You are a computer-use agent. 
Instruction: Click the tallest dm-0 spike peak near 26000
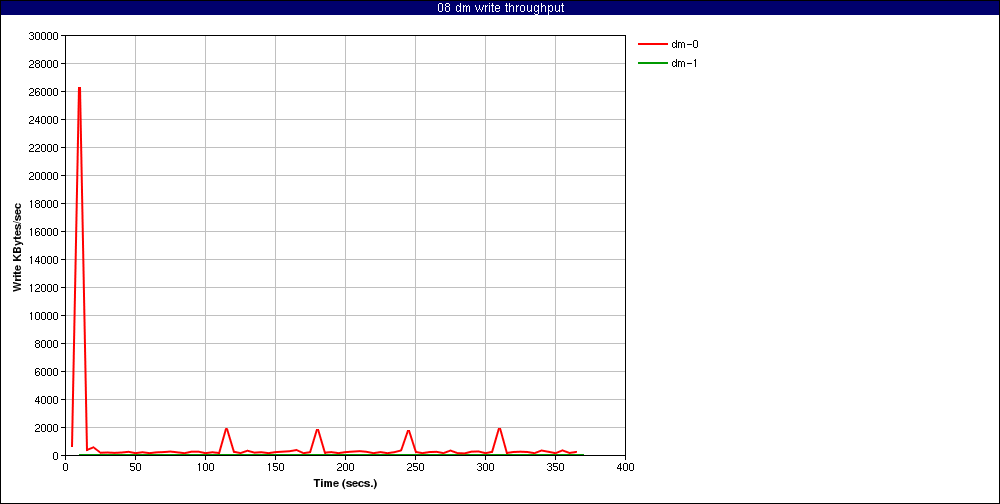tap(79, 88)
